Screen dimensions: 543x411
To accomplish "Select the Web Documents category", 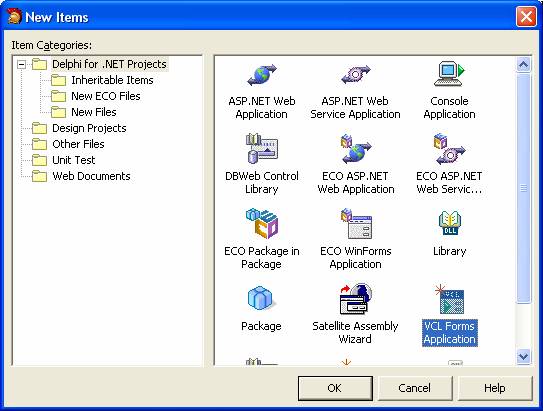I will point(91,176).
